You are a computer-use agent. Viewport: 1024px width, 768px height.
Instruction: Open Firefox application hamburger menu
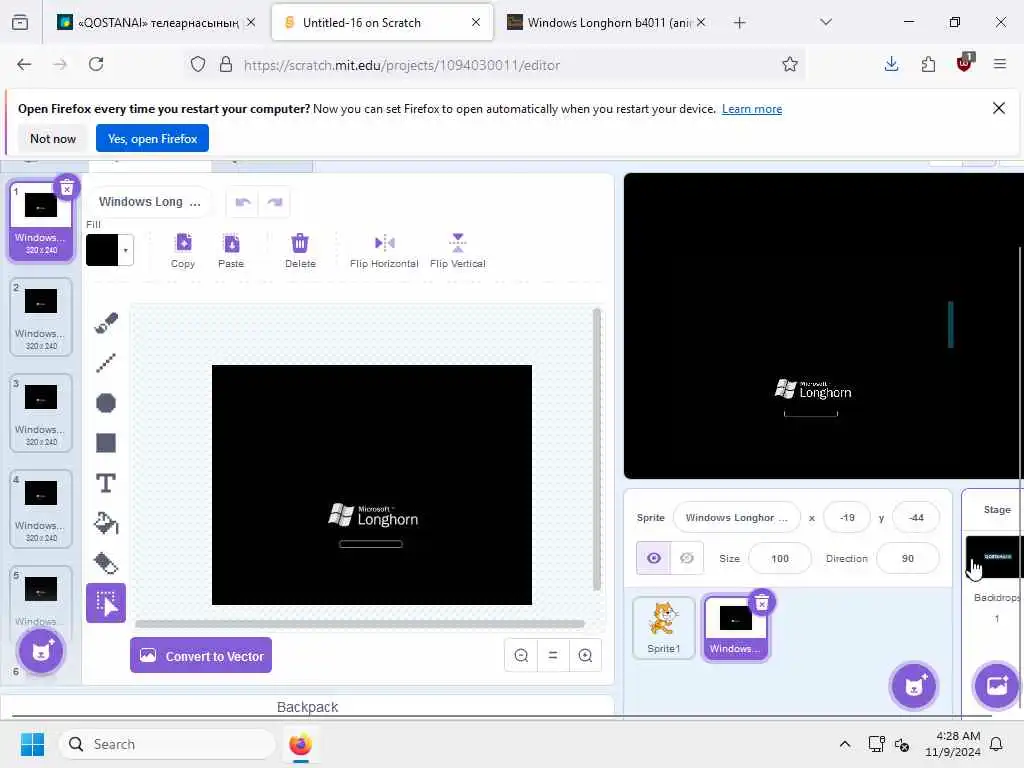999,64
